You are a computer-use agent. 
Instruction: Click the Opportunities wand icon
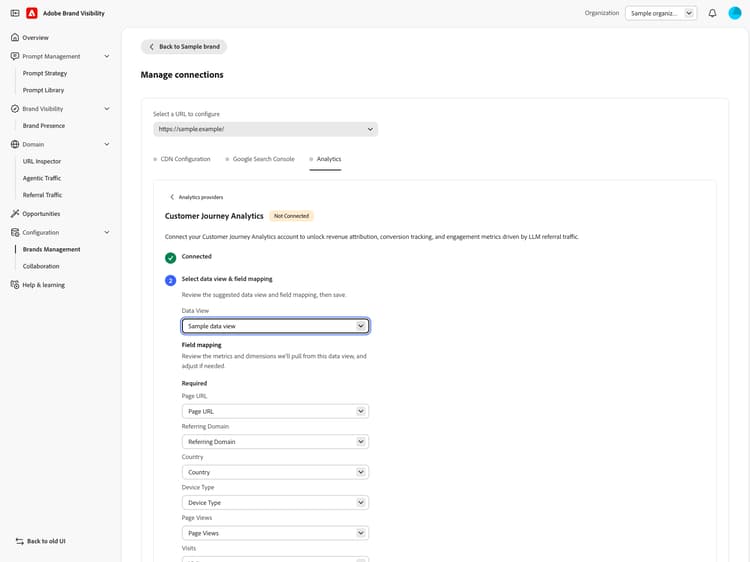[15, 213]
